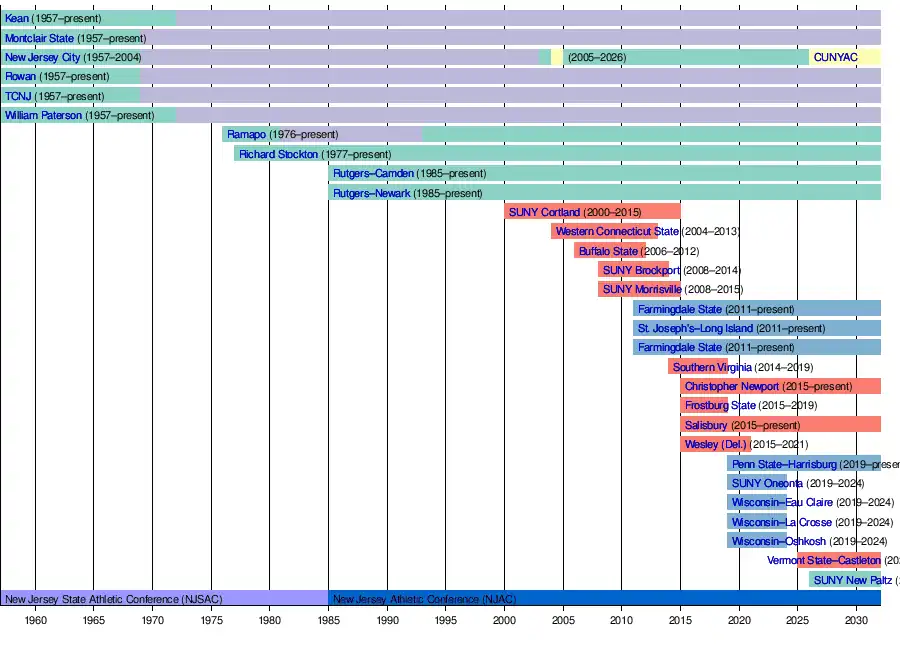Open the Buffalo State link

pos(607,251)
